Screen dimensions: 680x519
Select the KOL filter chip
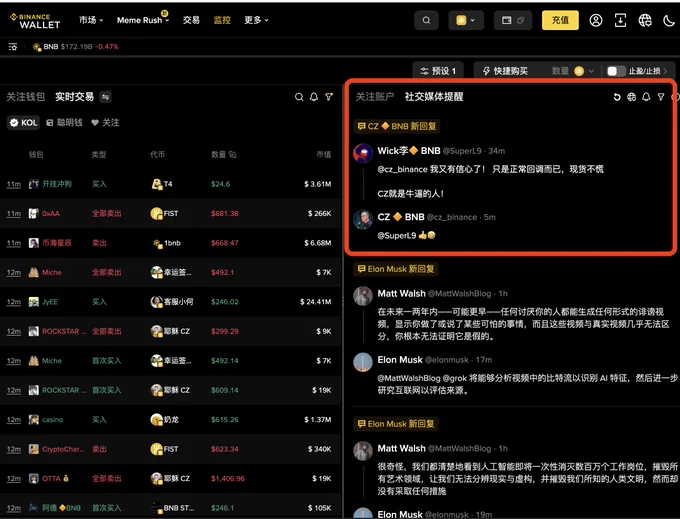[x=23, y=123]
